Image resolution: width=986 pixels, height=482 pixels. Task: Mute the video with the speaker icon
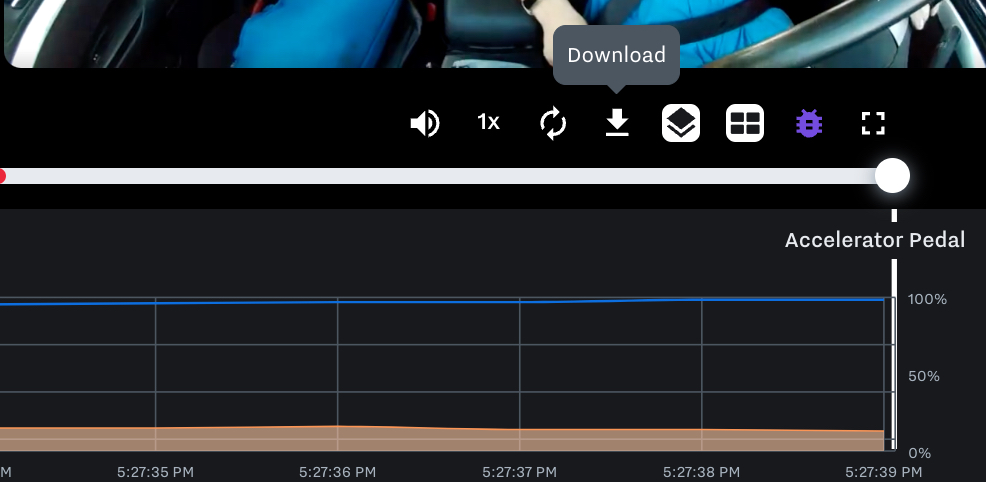[425, 123]
